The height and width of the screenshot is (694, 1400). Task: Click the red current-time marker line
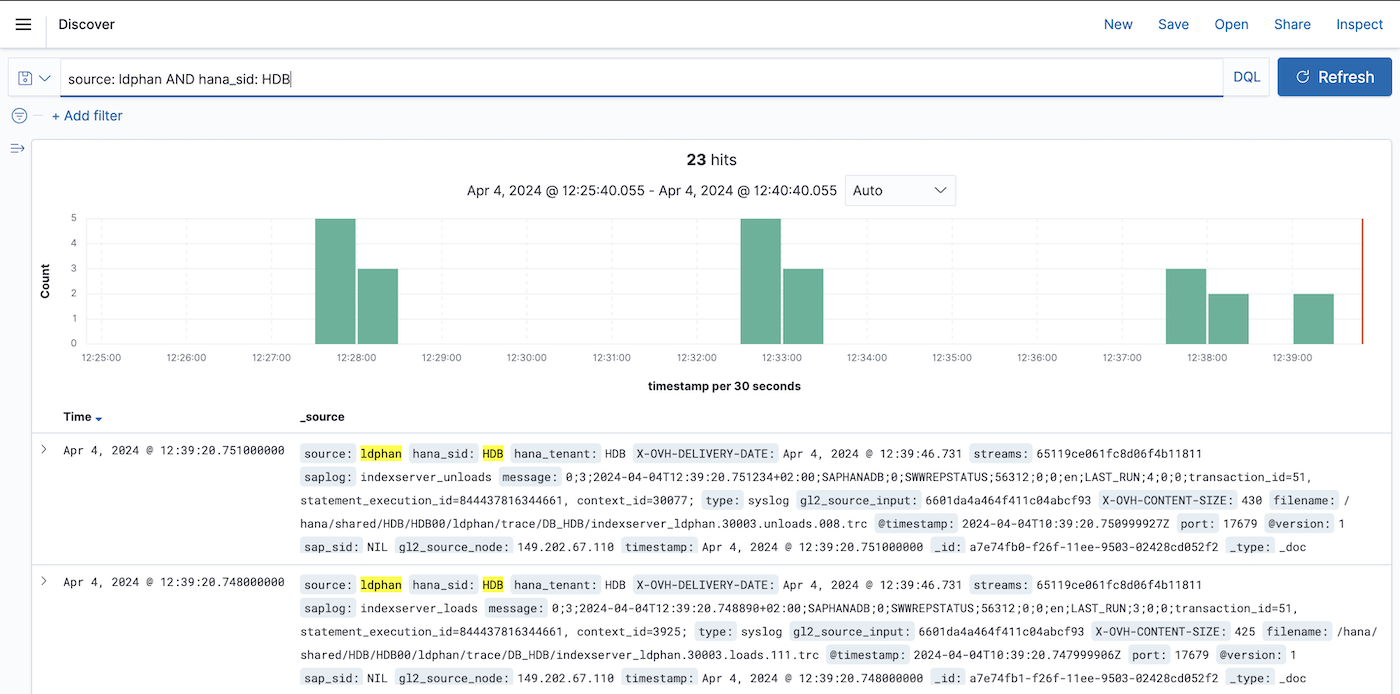(x=1362, y=281)
